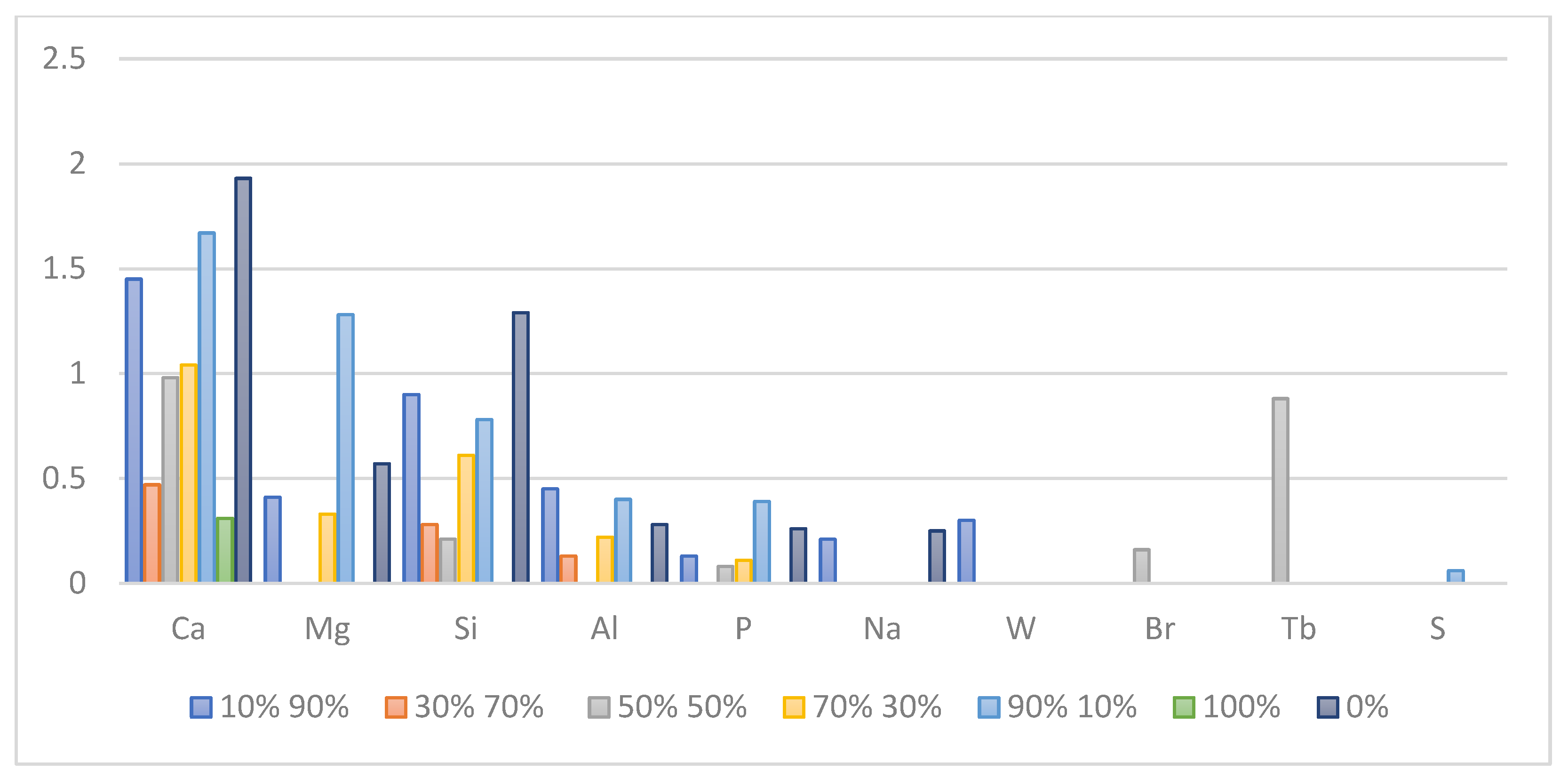Click the 10% 90% legend color swatch
Viewport: 1568px width, 778px height.
[201, 707]
